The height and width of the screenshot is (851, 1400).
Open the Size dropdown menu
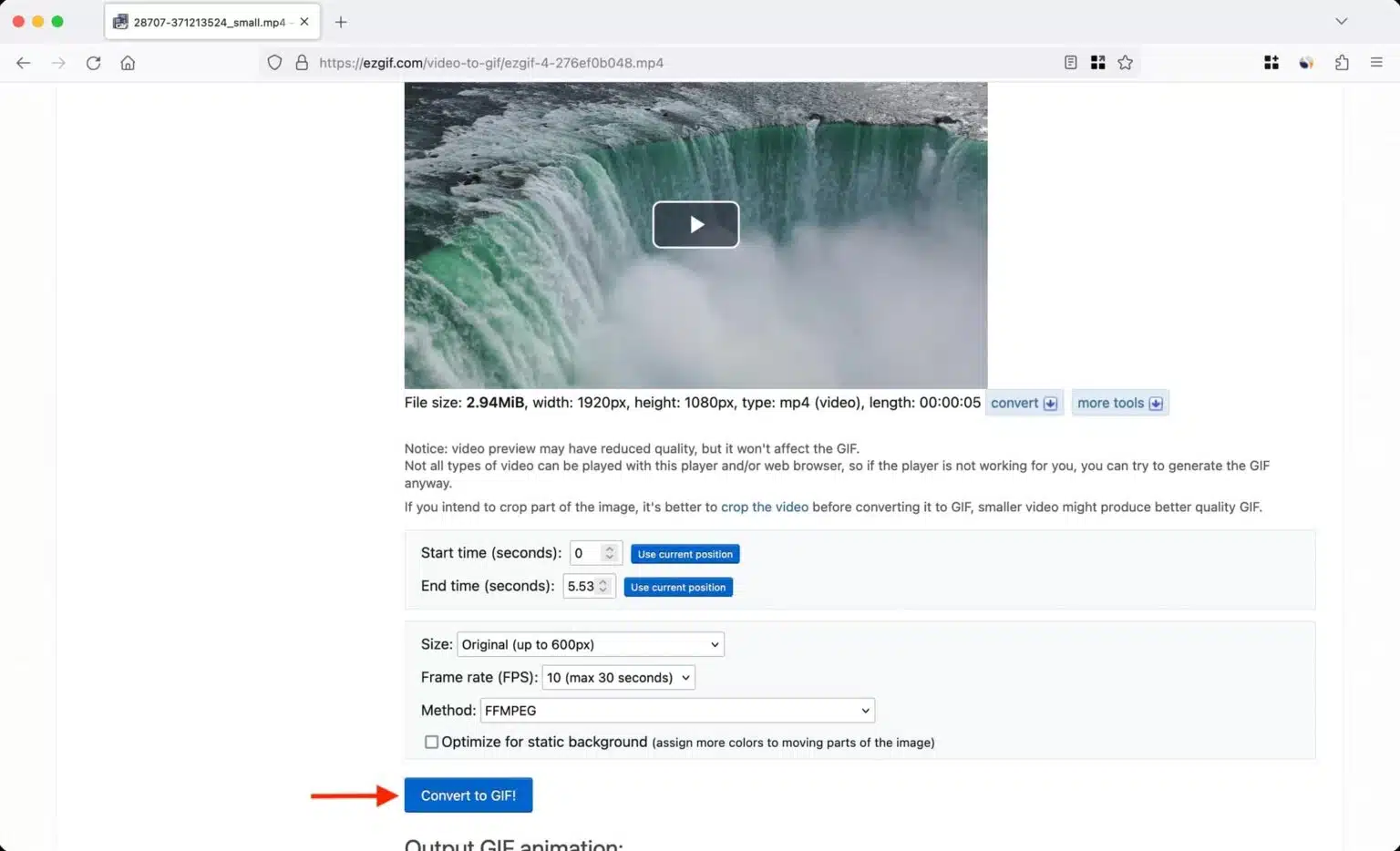(x=590, y=644)
